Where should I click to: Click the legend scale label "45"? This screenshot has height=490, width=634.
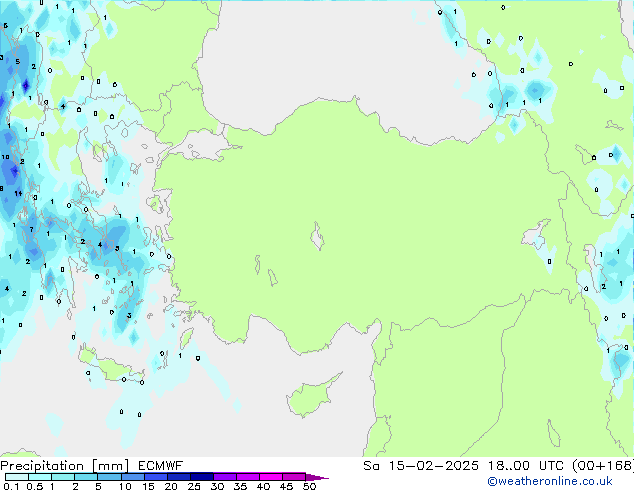click(x=286, y=486)
